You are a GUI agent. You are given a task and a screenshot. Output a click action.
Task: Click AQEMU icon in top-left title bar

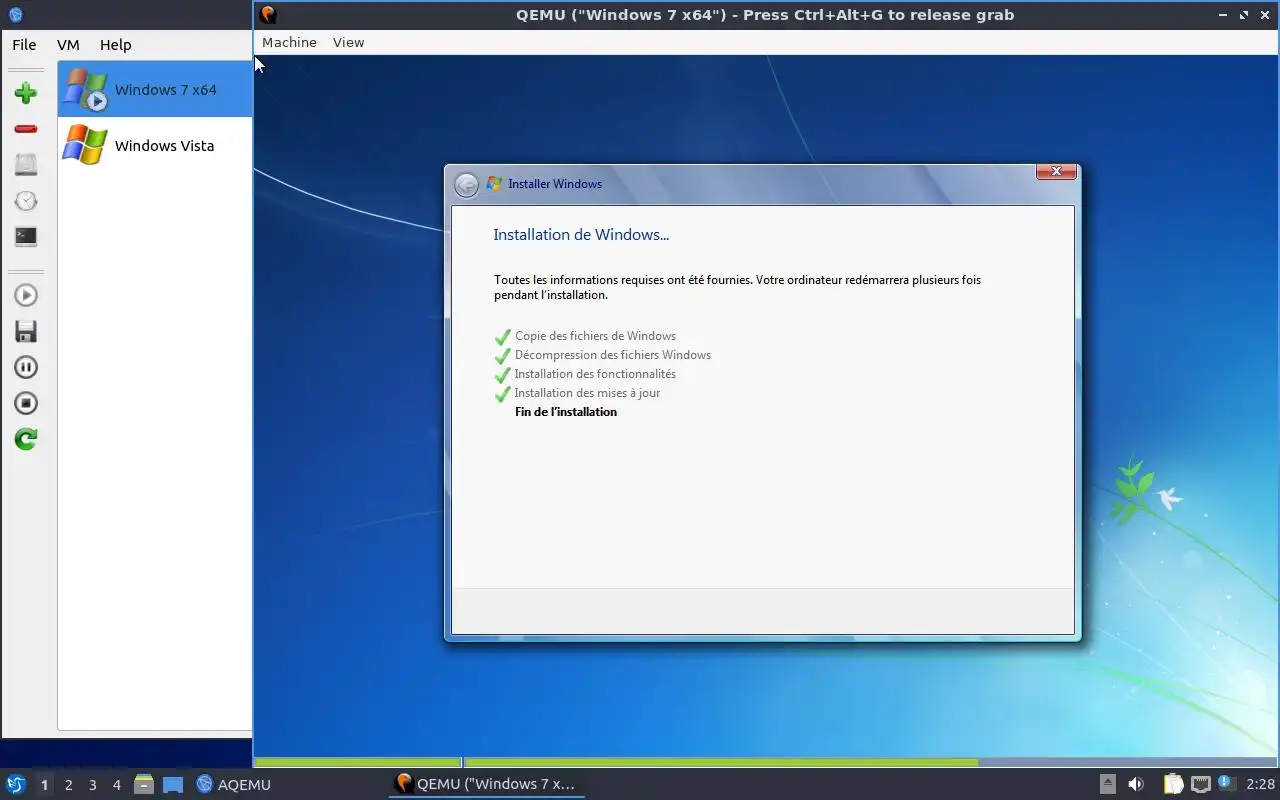click(15, 15)
